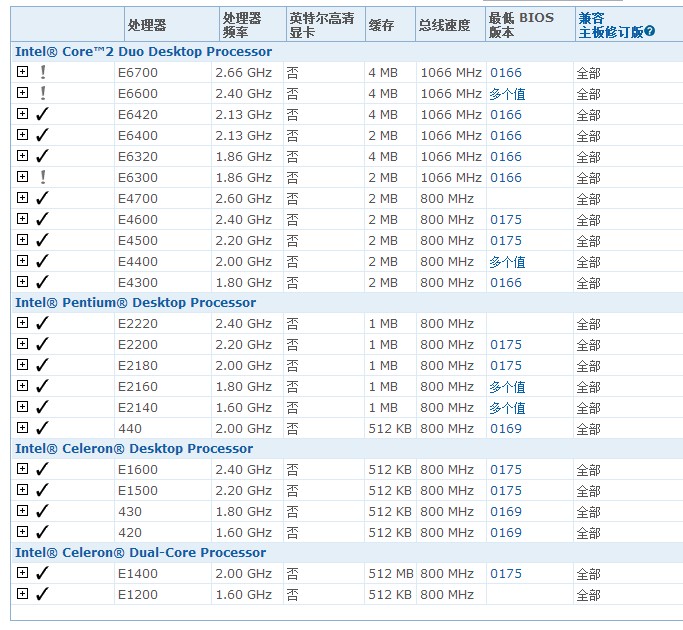This screenshot has height=630, width=683.
Task: Click the help icon beside 主板修订版 header
Action: (650, 32)
